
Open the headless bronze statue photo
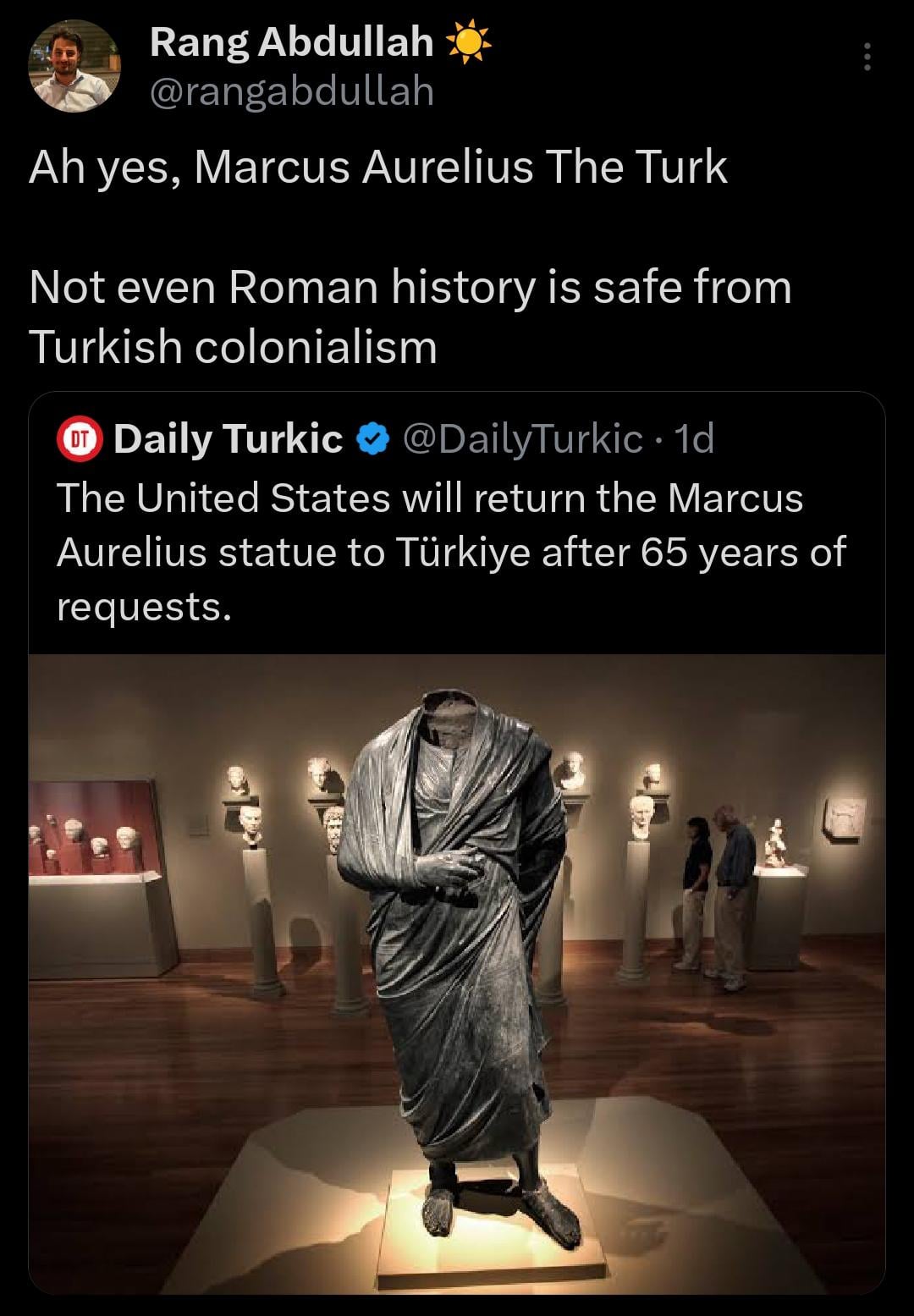click(457, 974)
